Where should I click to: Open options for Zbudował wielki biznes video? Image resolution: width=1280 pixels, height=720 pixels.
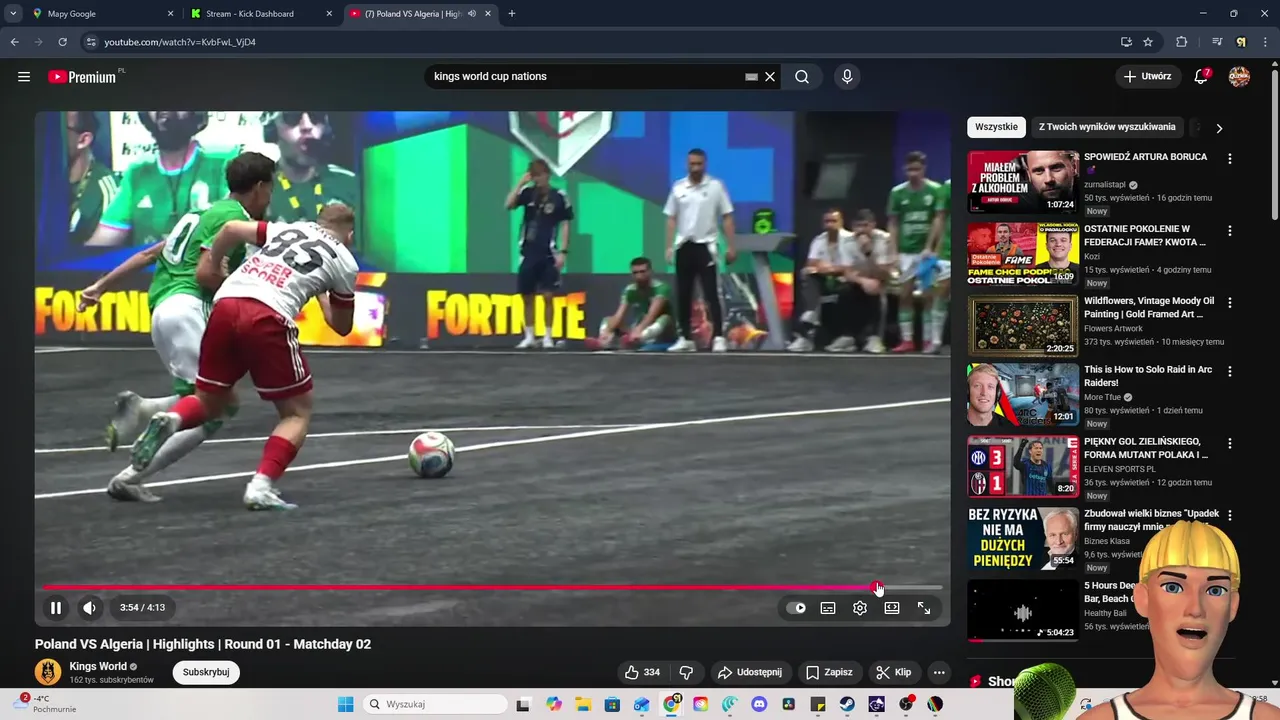[x=1229, y=515]
